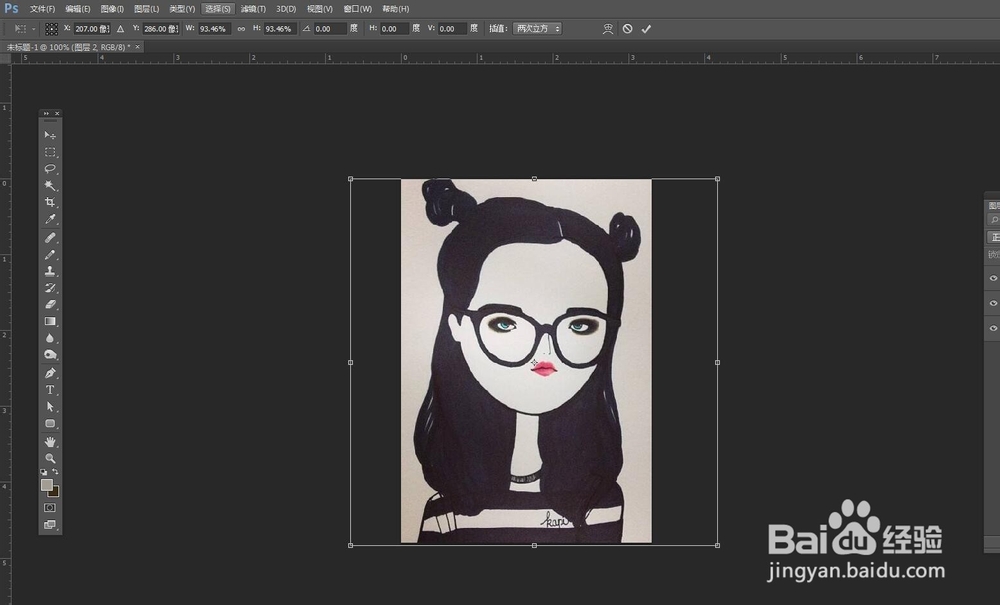The image size is (1000, 605).
Task: Reset default foreground and background colors
Action: click(43, 472)
